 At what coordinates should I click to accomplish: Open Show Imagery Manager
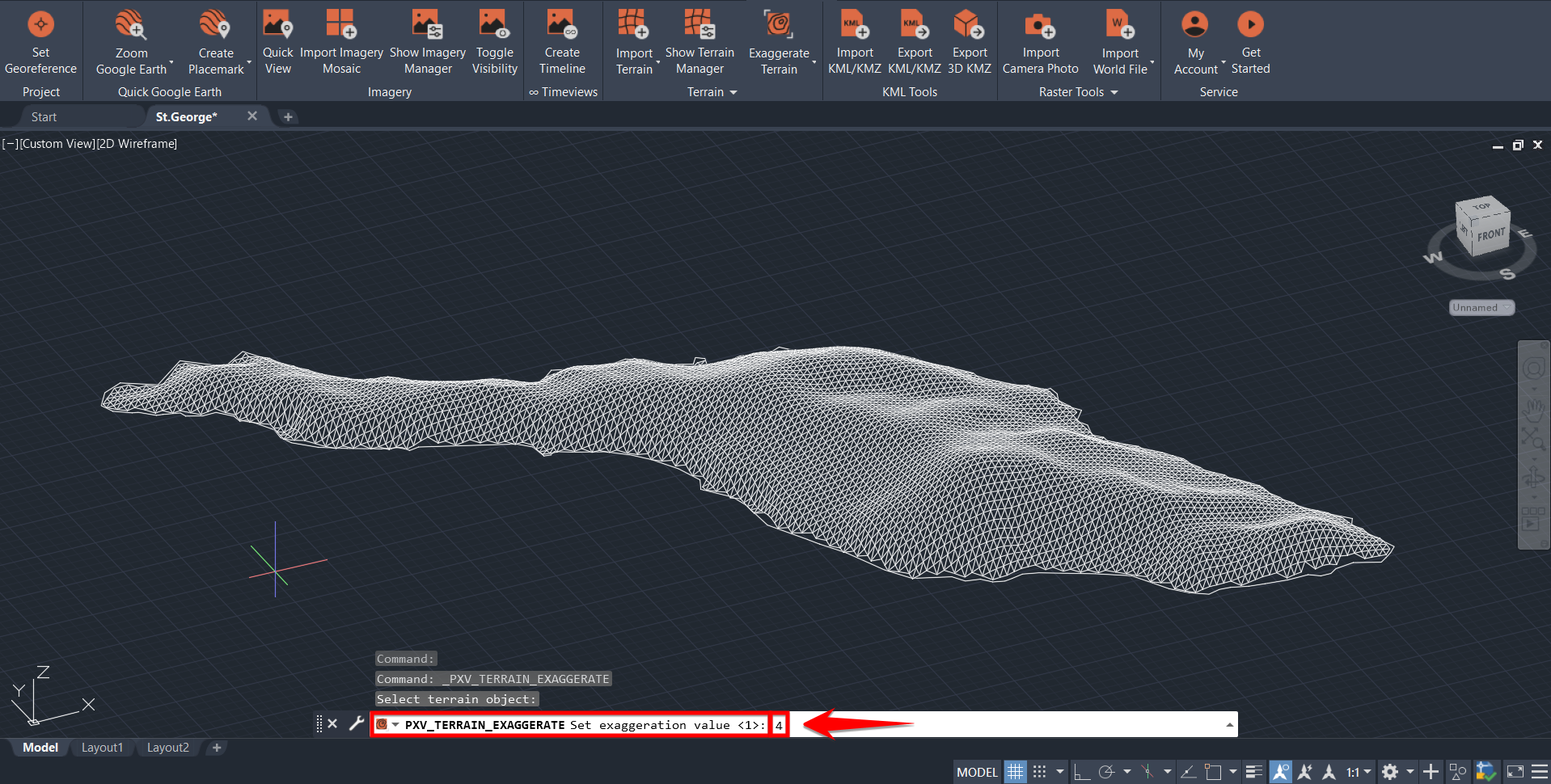pos(428,42)
